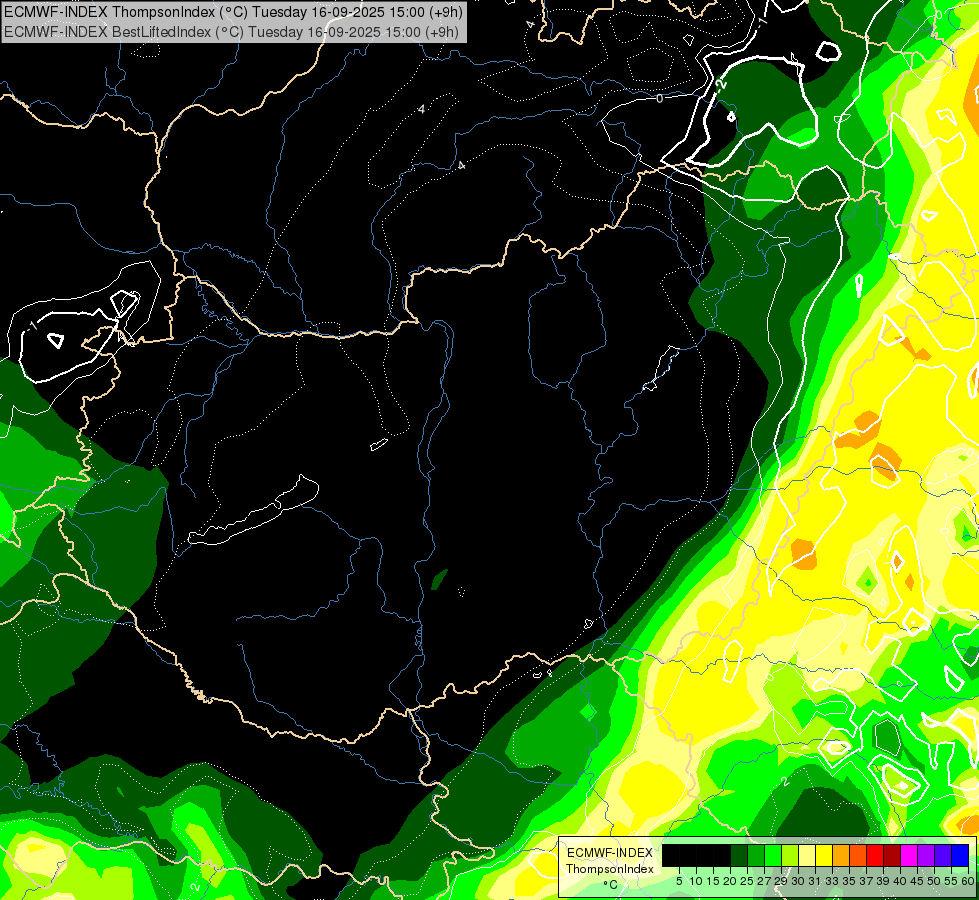The width and height of the screenshot is (979, 900).
Task: Click legend scale value 10
Action: (x=696, y=881)
